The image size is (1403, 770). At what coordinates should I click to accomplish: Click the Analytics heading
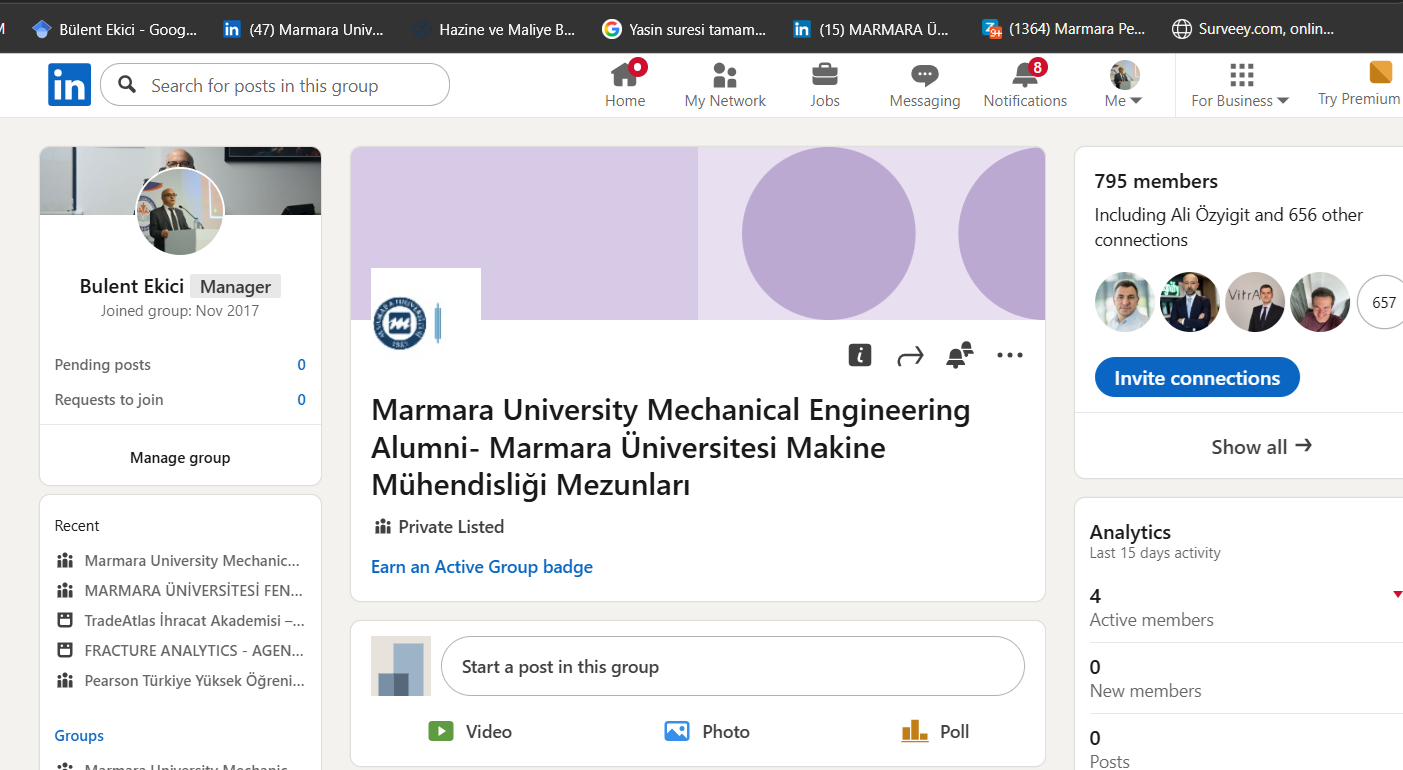1130,532
